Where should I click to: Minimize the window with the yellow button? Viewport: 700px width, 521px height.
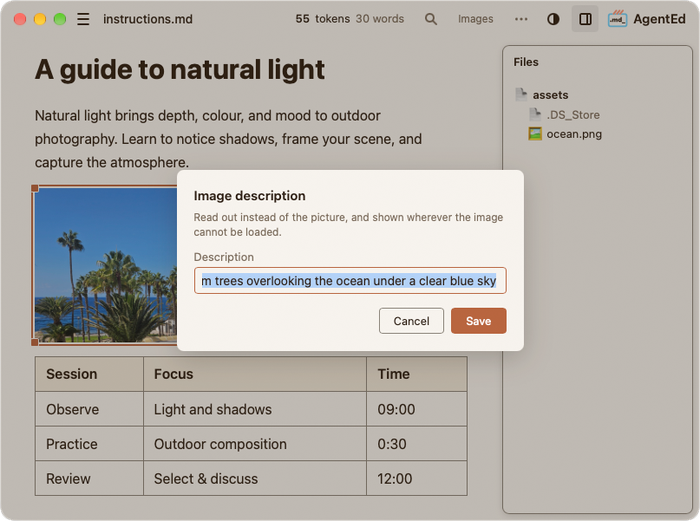point(40,19)
